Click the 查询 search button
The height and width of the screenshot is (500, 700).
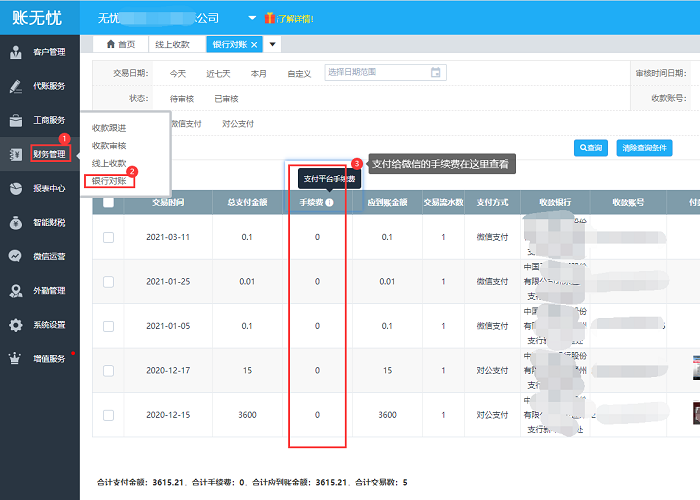point(590,148)
